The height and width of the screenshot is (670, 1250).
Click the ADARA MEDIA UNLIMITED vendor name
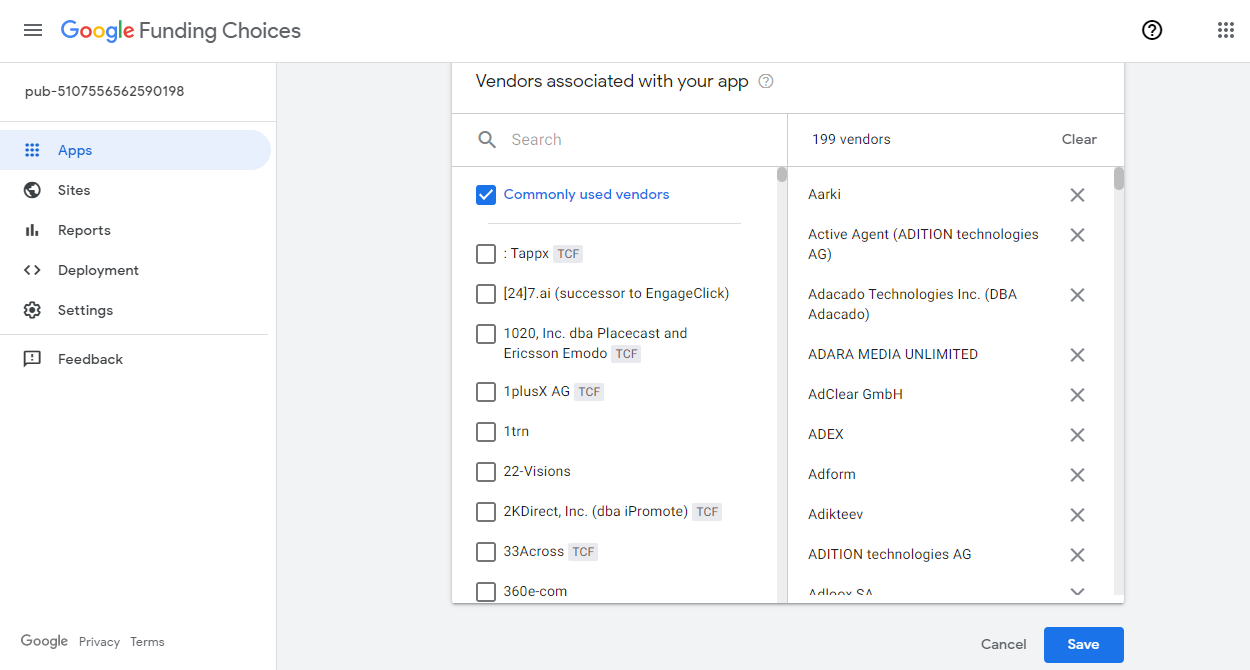893,355
